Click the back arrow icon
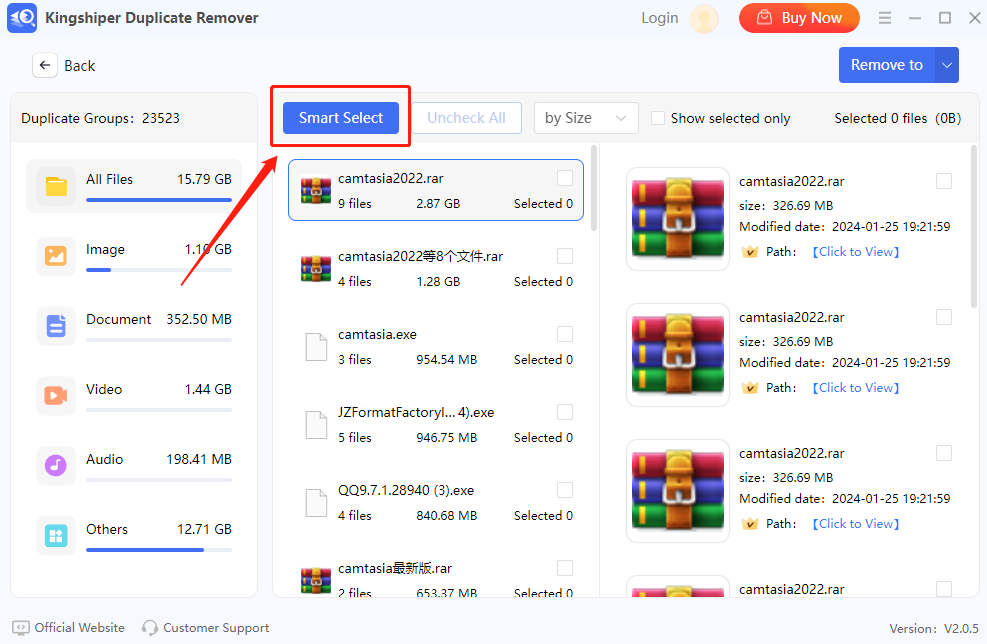 click(x=45, y=65)
